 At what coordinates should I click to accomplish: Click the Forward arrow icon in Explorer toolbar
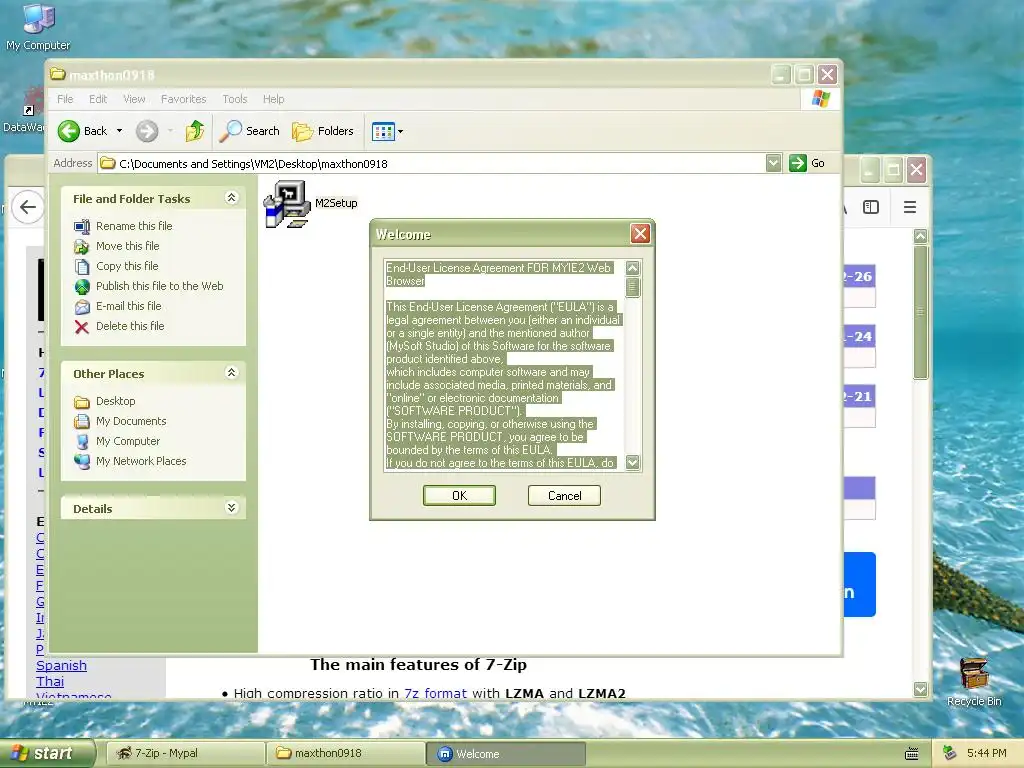147,131
